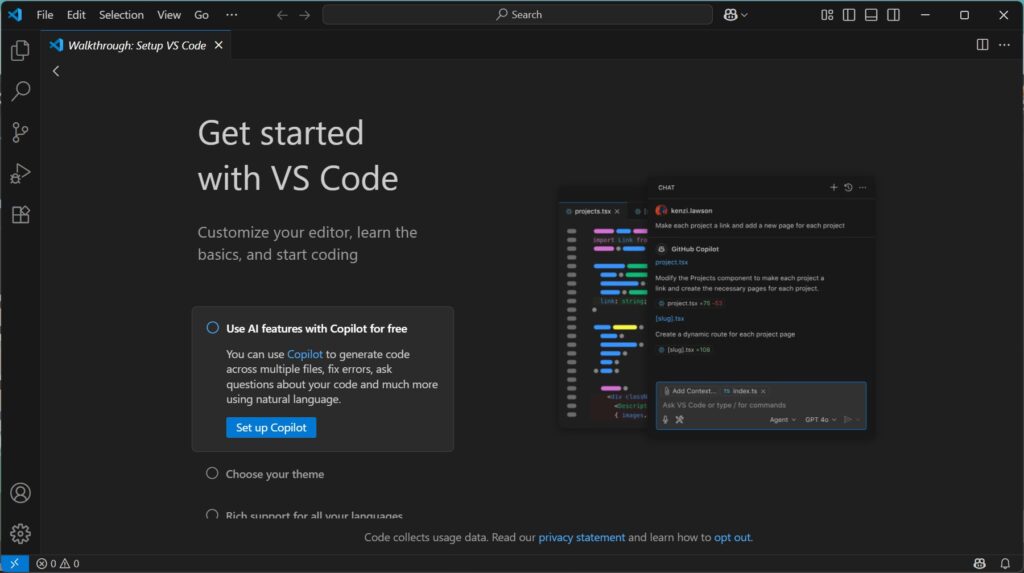Expand 'Rich support for all your languages' step
The image size is (1024, 573).
tap(314, 516)
